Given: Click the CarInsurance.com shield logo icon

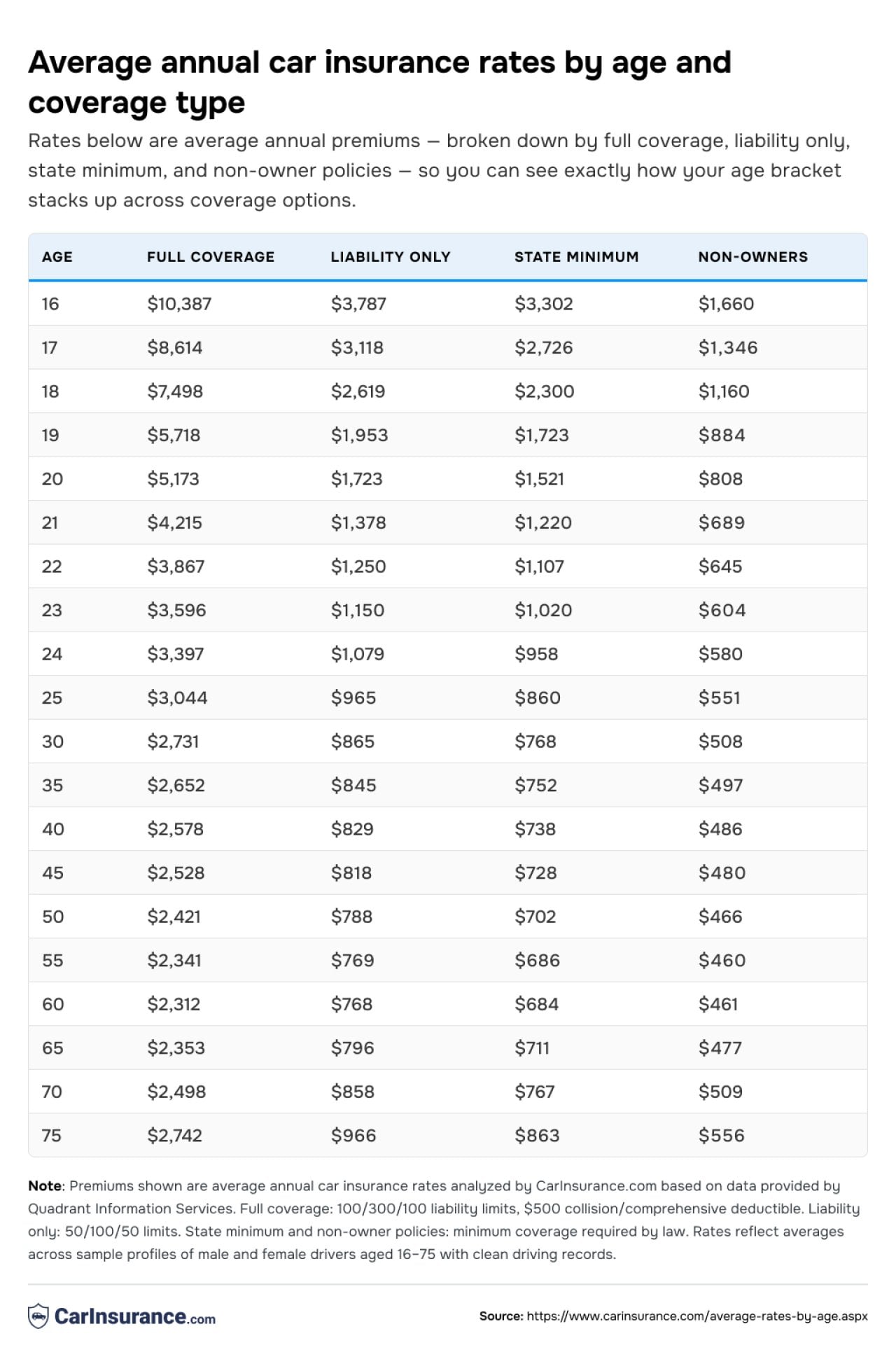Looking at the screenshot, I should 38,1316.
